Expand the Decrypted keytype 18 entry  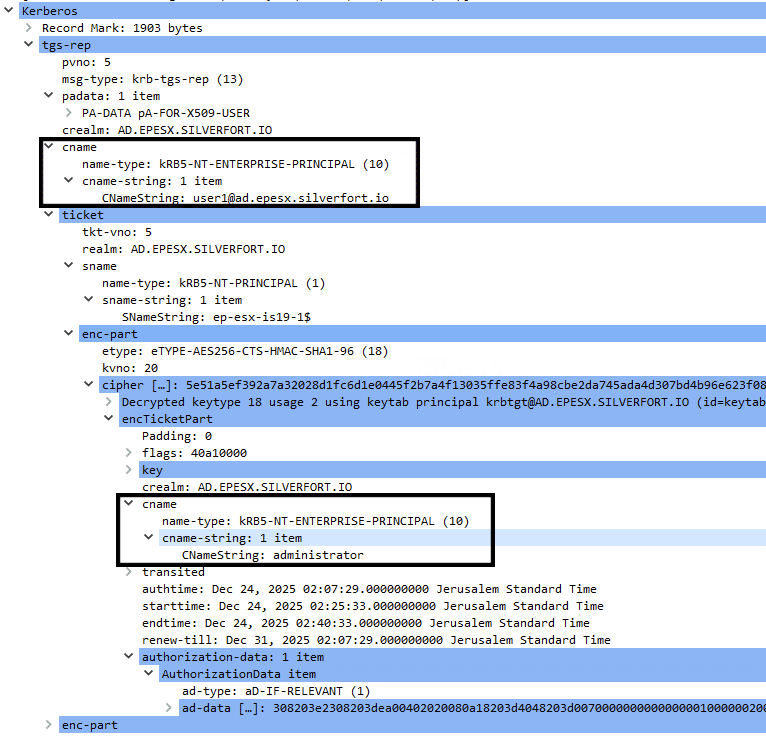[109, 401]
